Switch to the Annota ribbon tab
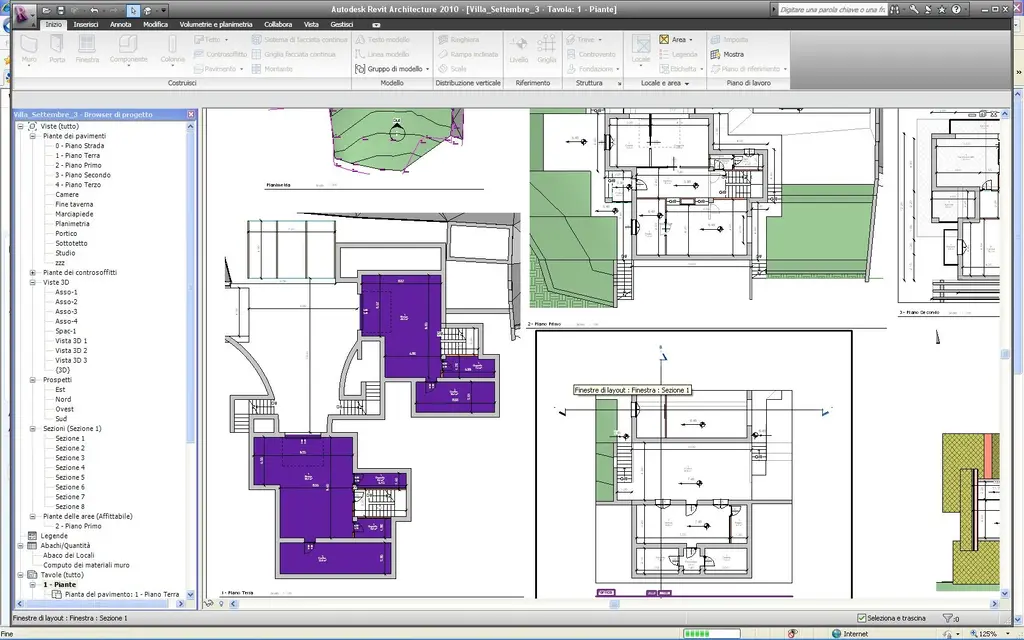This screenshot has width=1024, height=640. pos(120,24)
